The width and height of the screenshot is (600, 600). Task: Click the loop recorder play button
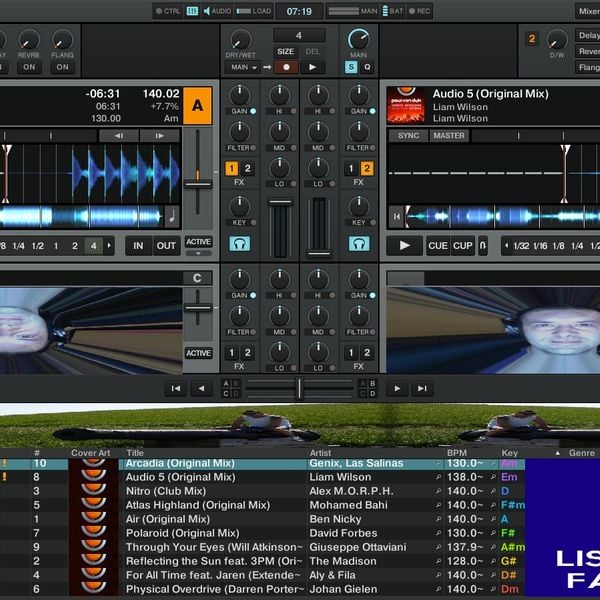coord(312,67)
